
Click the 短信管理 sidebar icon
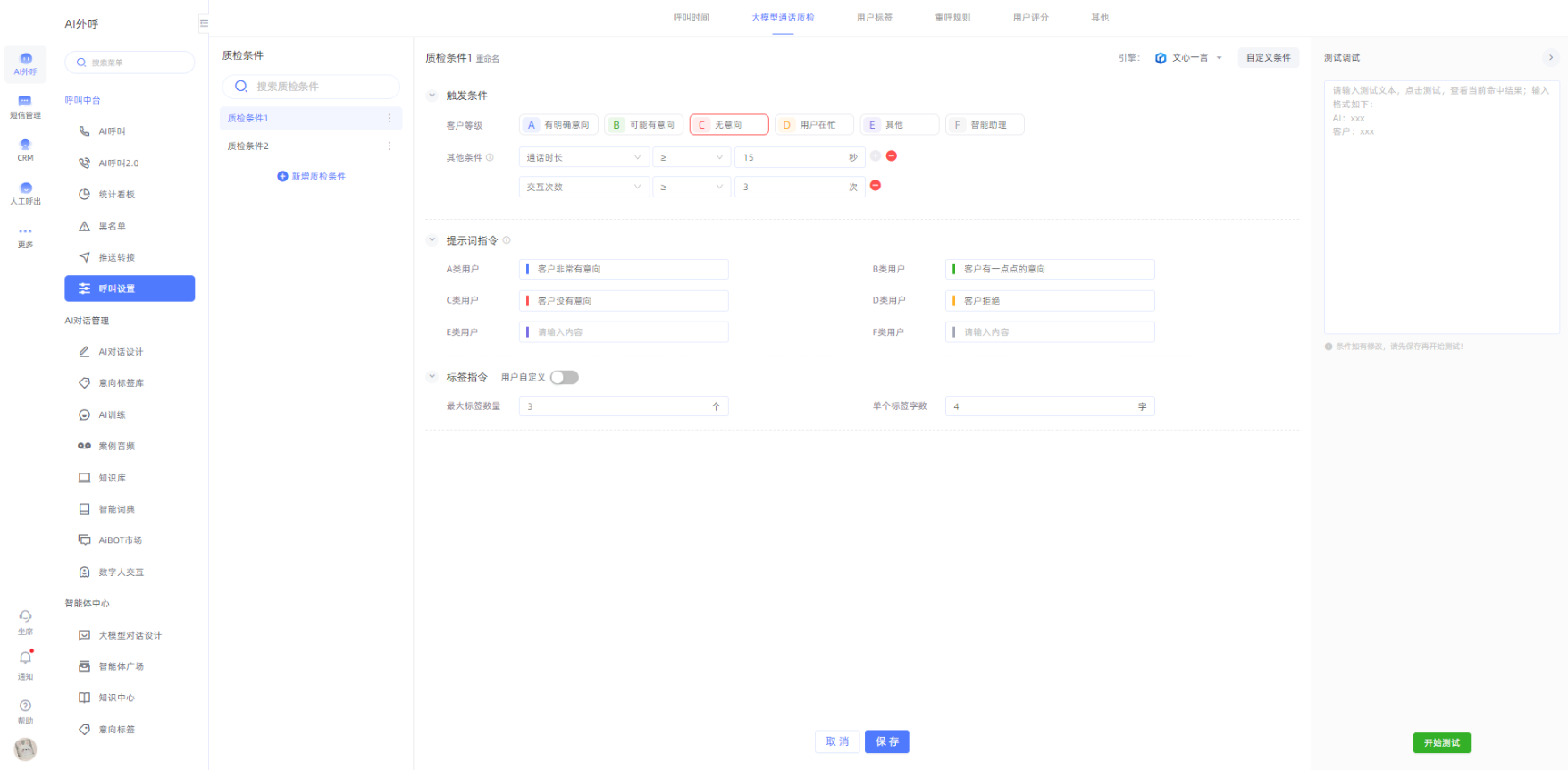(x=25, y=106)
